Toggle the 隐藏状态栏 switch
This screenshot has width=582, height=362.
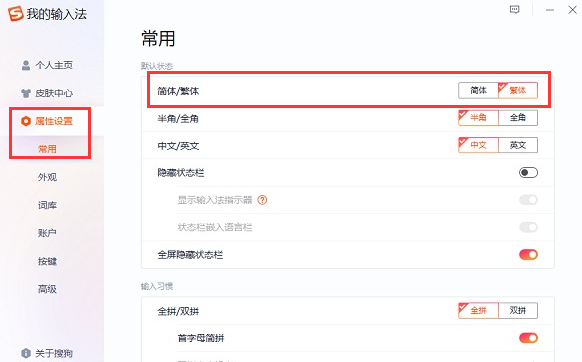click(528, 173)
